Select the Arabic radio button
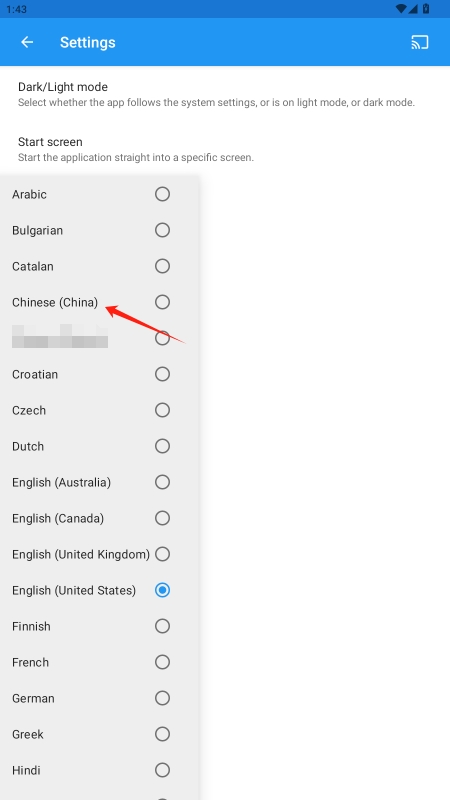The height and width of the screenshot is (800, 450). [x=162, y=194]
